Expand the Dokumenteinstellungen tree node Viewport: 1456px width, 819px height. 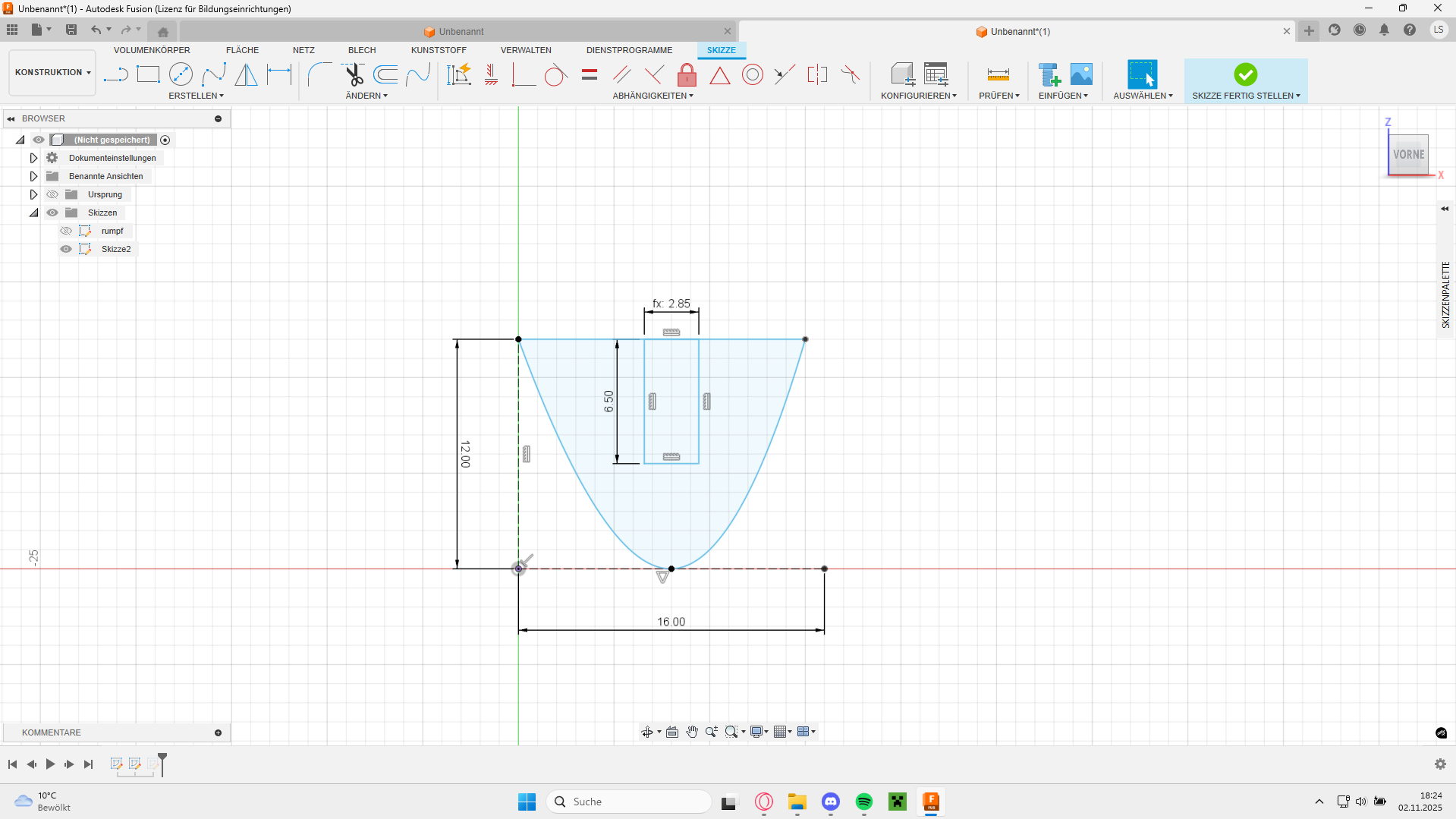[33, 158]
